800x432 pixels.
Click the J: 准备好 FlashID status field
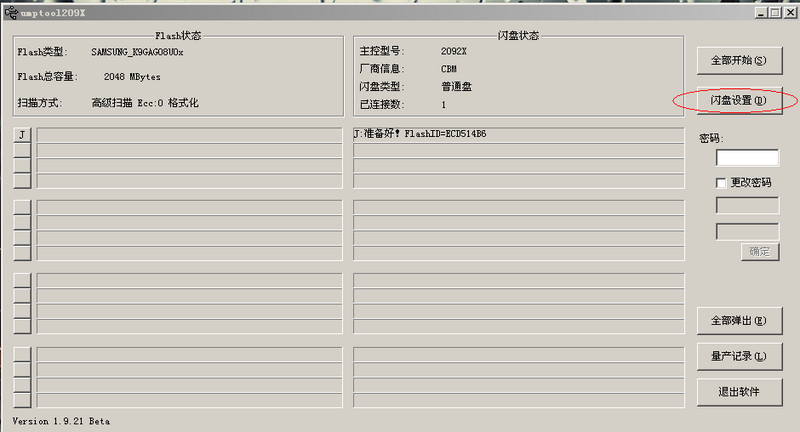pos(518,134)
